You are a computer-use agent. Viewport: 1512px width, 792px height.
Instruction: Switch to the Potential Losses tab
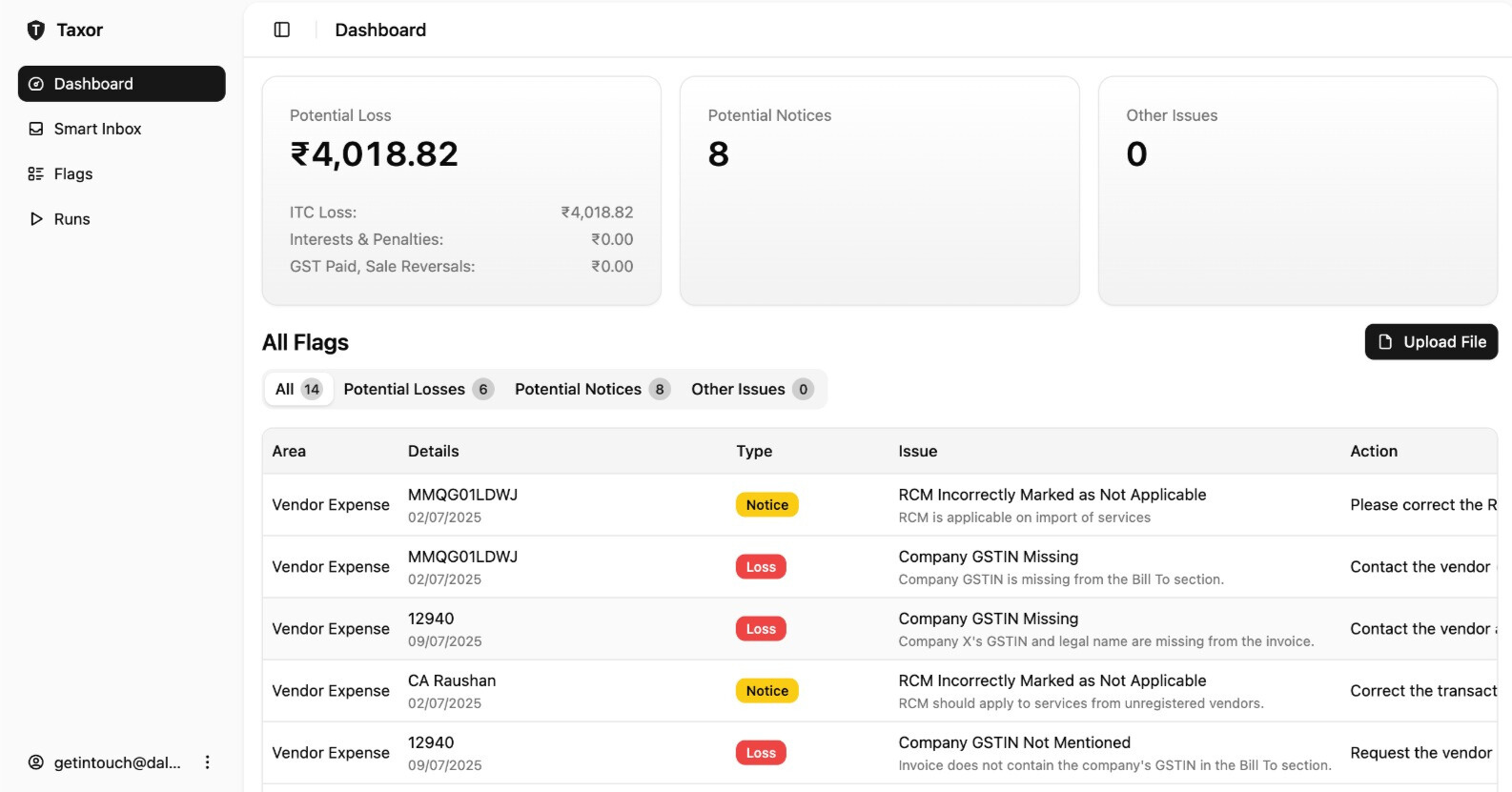[418, 389]
